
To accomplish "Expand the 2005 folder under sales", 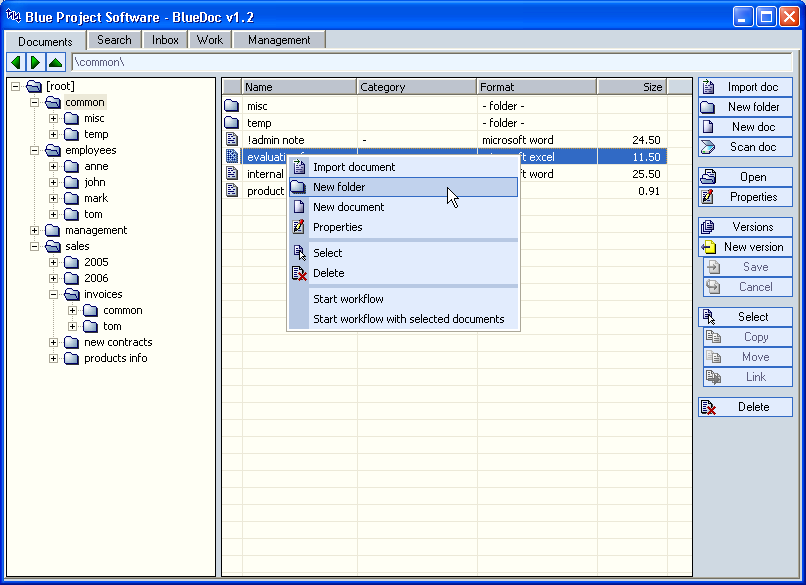I will click(x=54, y=262).
